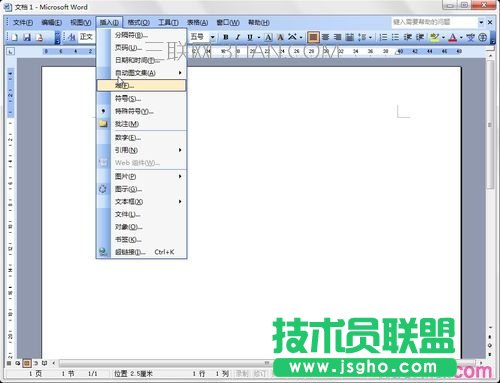500x383 pixels.
Task: Open the 窗口(W) menu
Action: tap(228, 22)
